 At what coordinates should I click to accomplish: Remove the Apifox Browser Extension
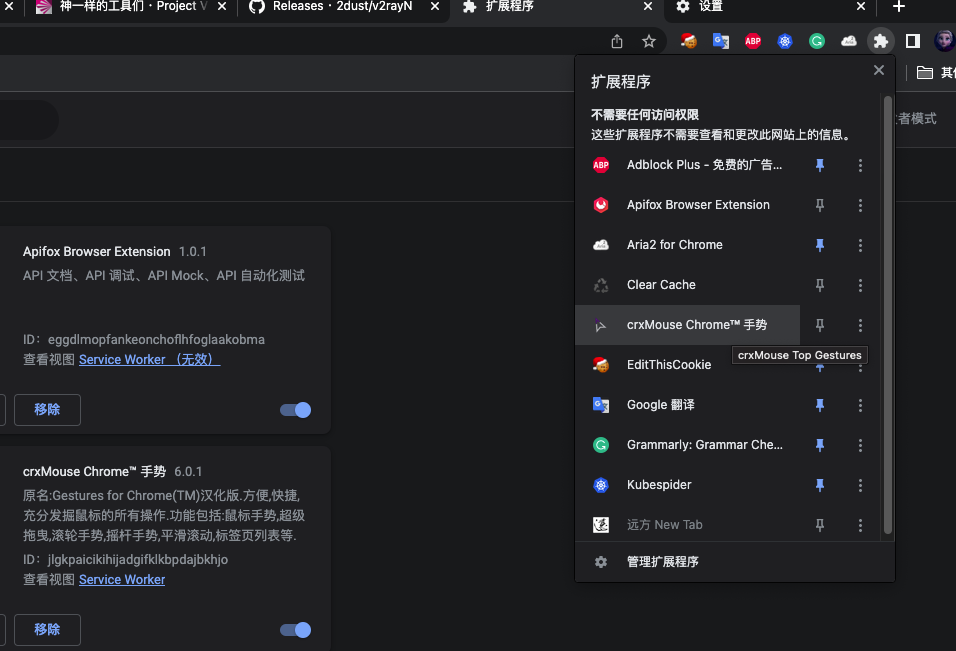coord(47,410)
